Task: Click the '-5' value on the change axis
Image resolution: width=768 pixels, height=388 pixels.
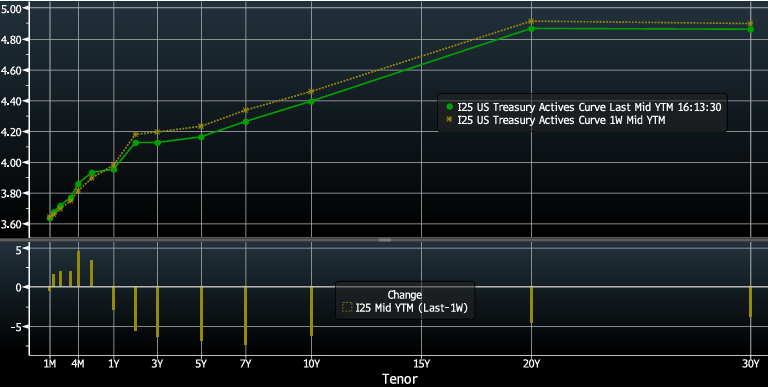Action: click(16, 326)
